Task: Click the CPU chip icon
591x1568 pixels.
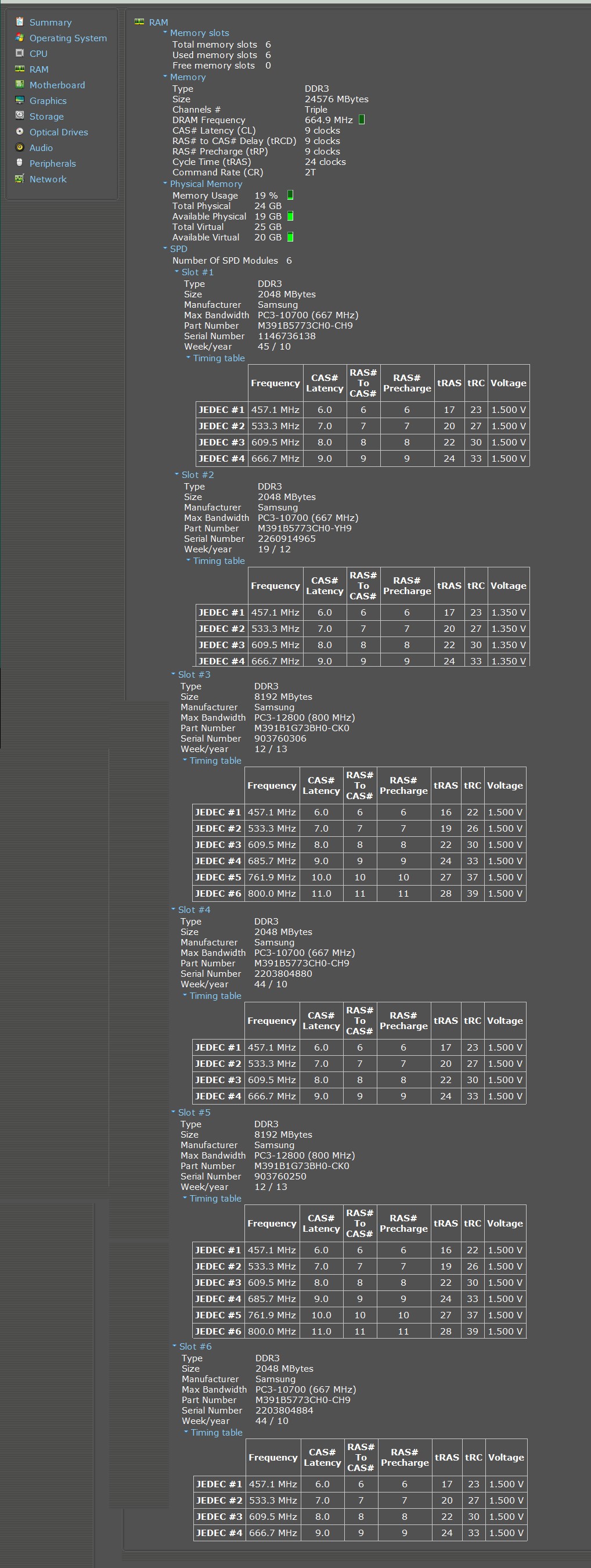Action: click(x=20, y=53)
